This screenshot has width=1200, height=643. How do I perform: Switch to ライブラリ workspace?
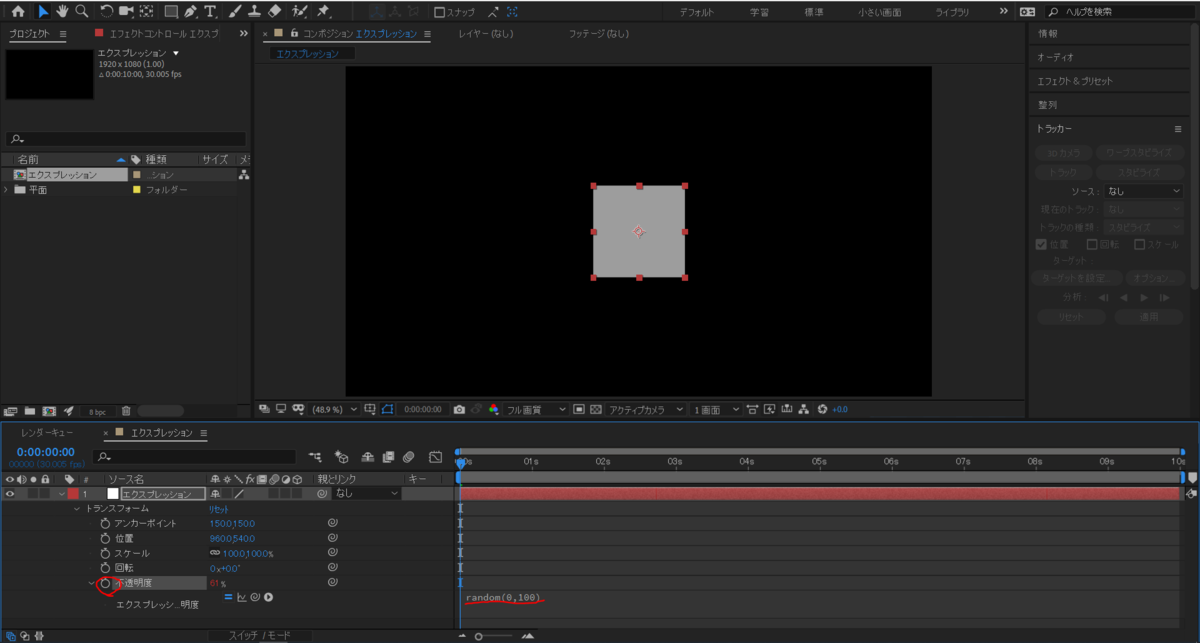pos(951,12)
